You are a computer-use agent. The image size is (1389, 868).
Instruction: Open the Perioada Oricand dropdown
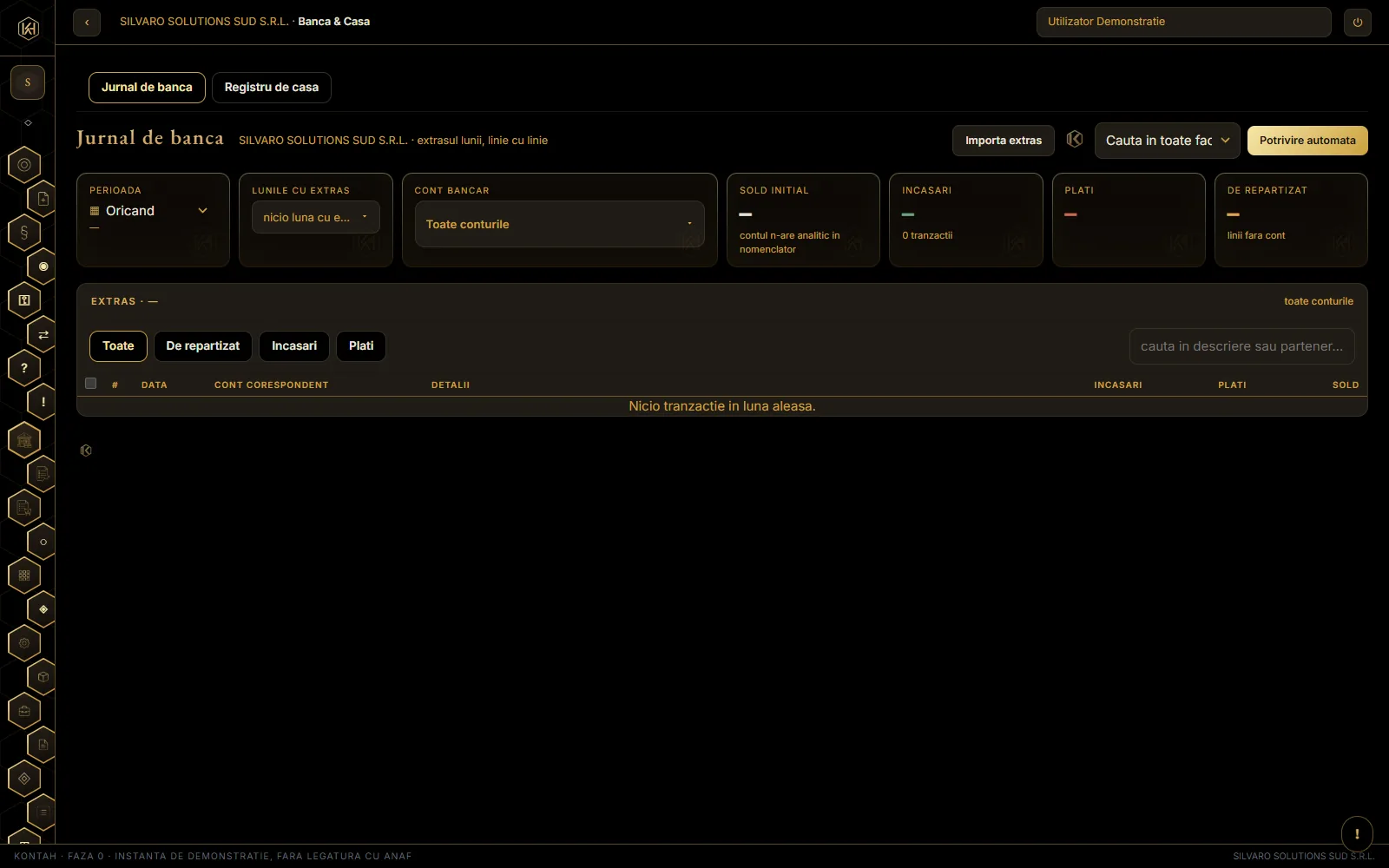(148, 211)
